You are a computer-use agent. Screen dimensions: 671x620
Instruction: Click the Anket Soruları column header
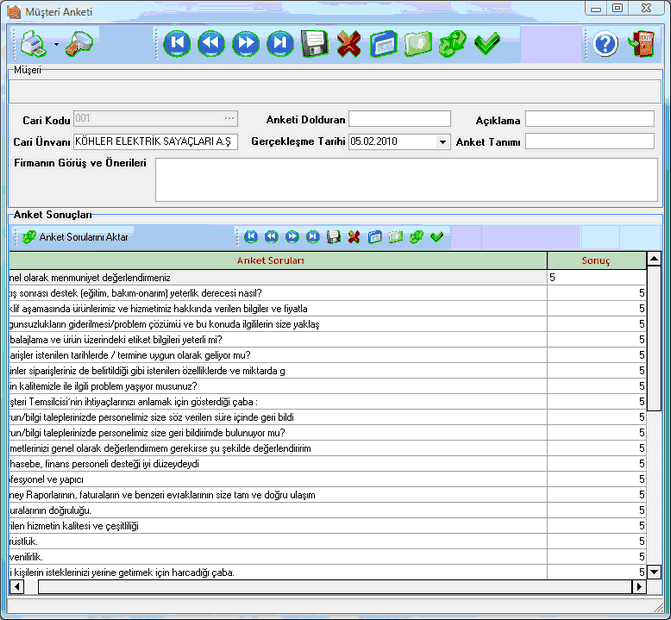point(278,261)
